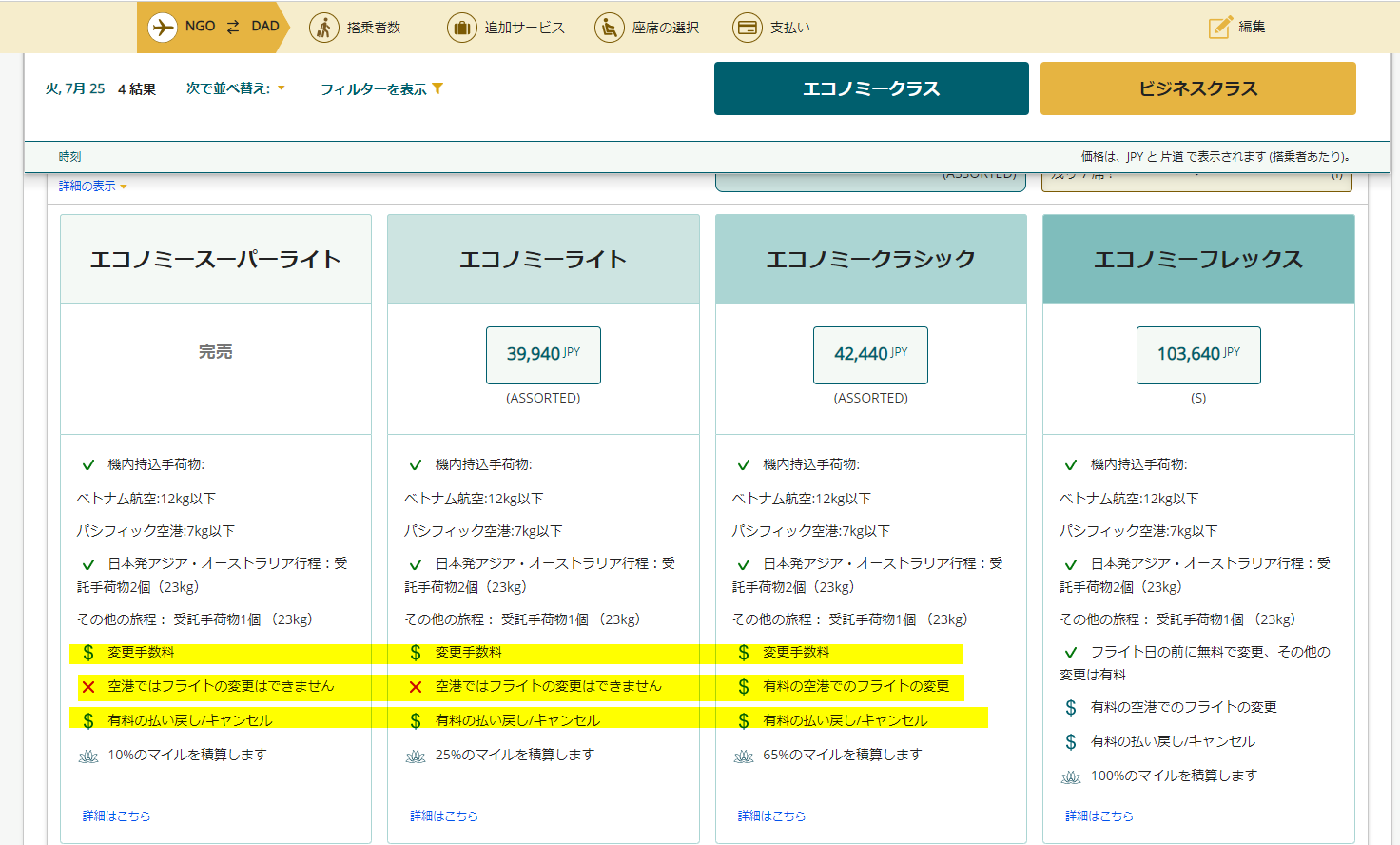Click the pencil edit icon
1400x845 pixels.
[x=1220, y=28]
